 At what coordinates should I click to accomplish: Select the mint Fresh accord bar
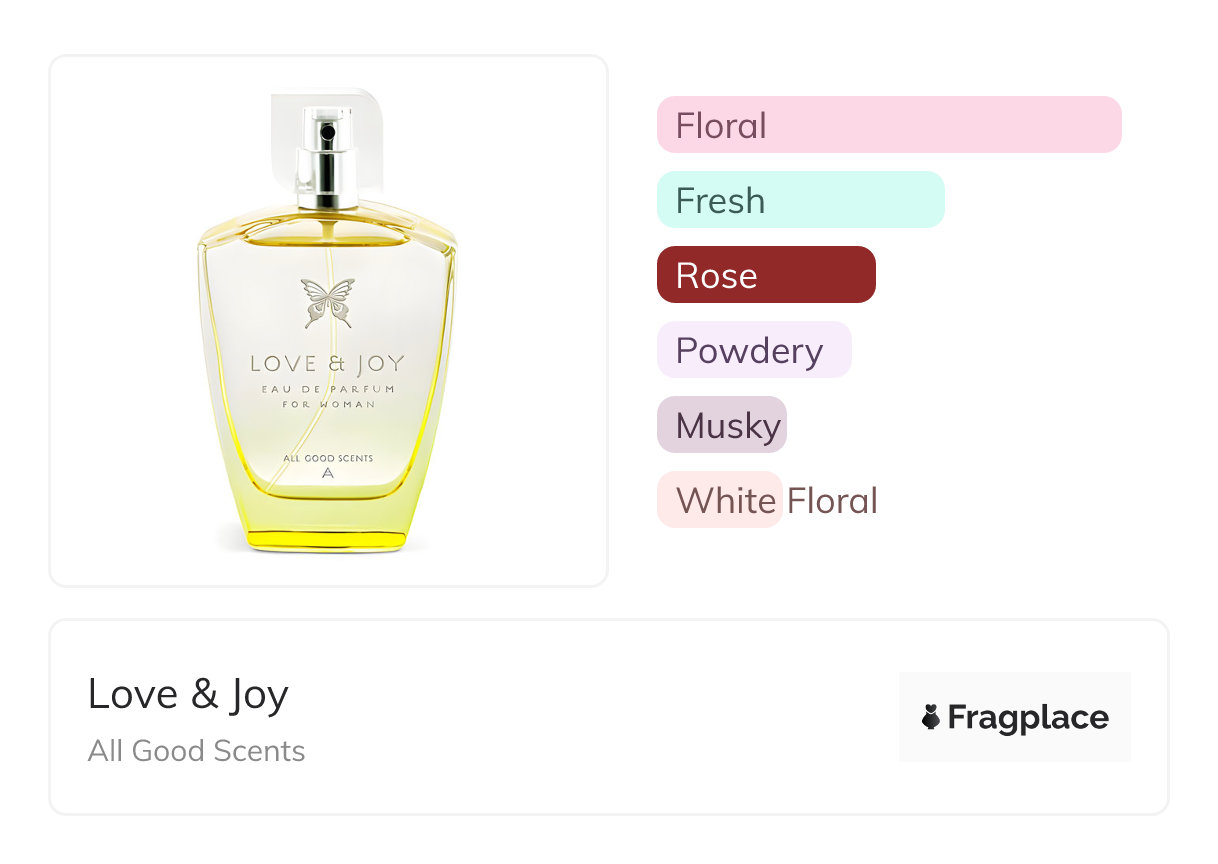[800, 200]
